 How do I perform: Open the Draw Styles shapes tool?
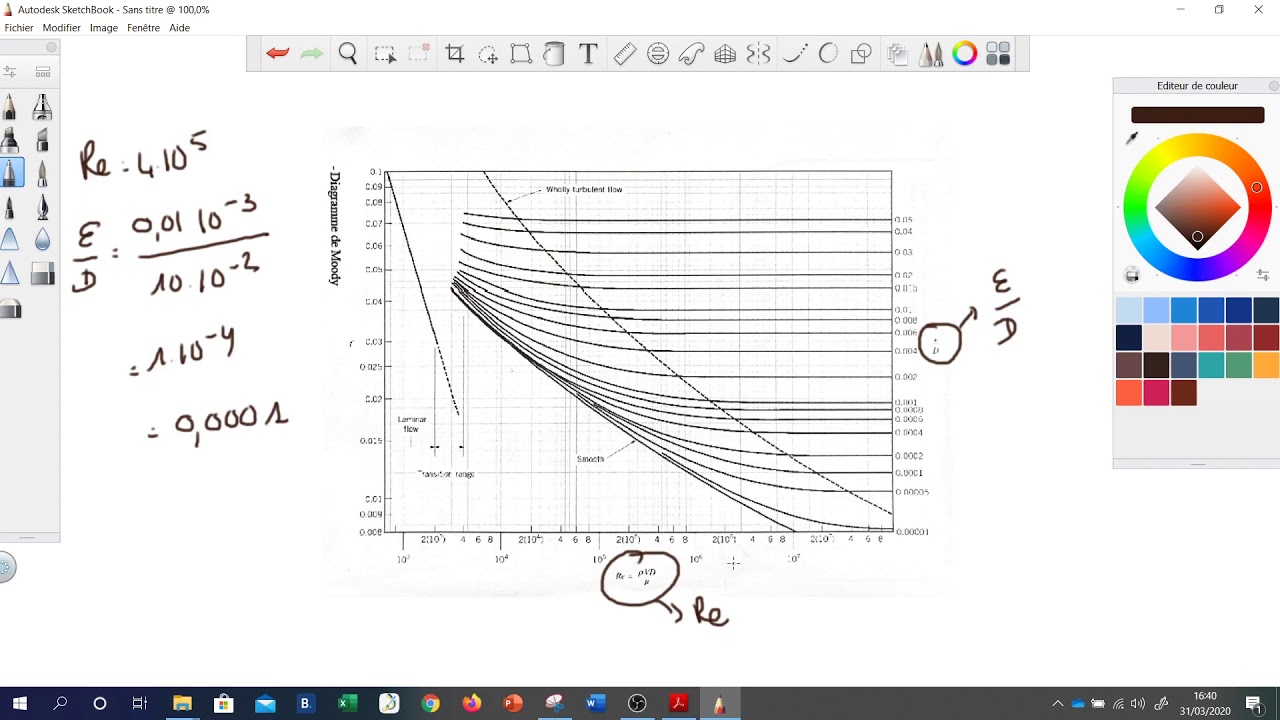(861, 54)
